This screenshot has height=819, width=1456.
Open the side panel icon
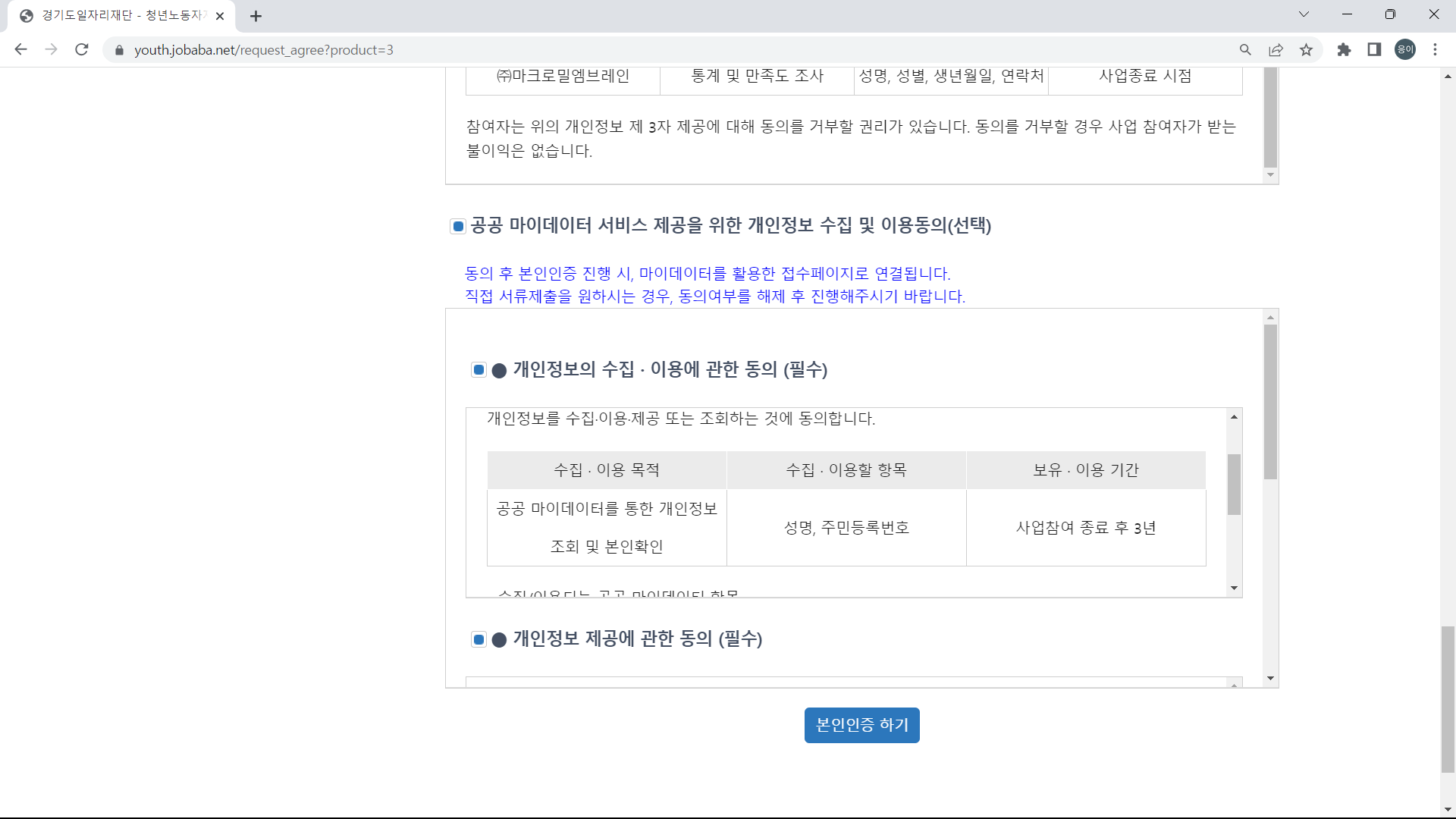tap(1374, 49)
